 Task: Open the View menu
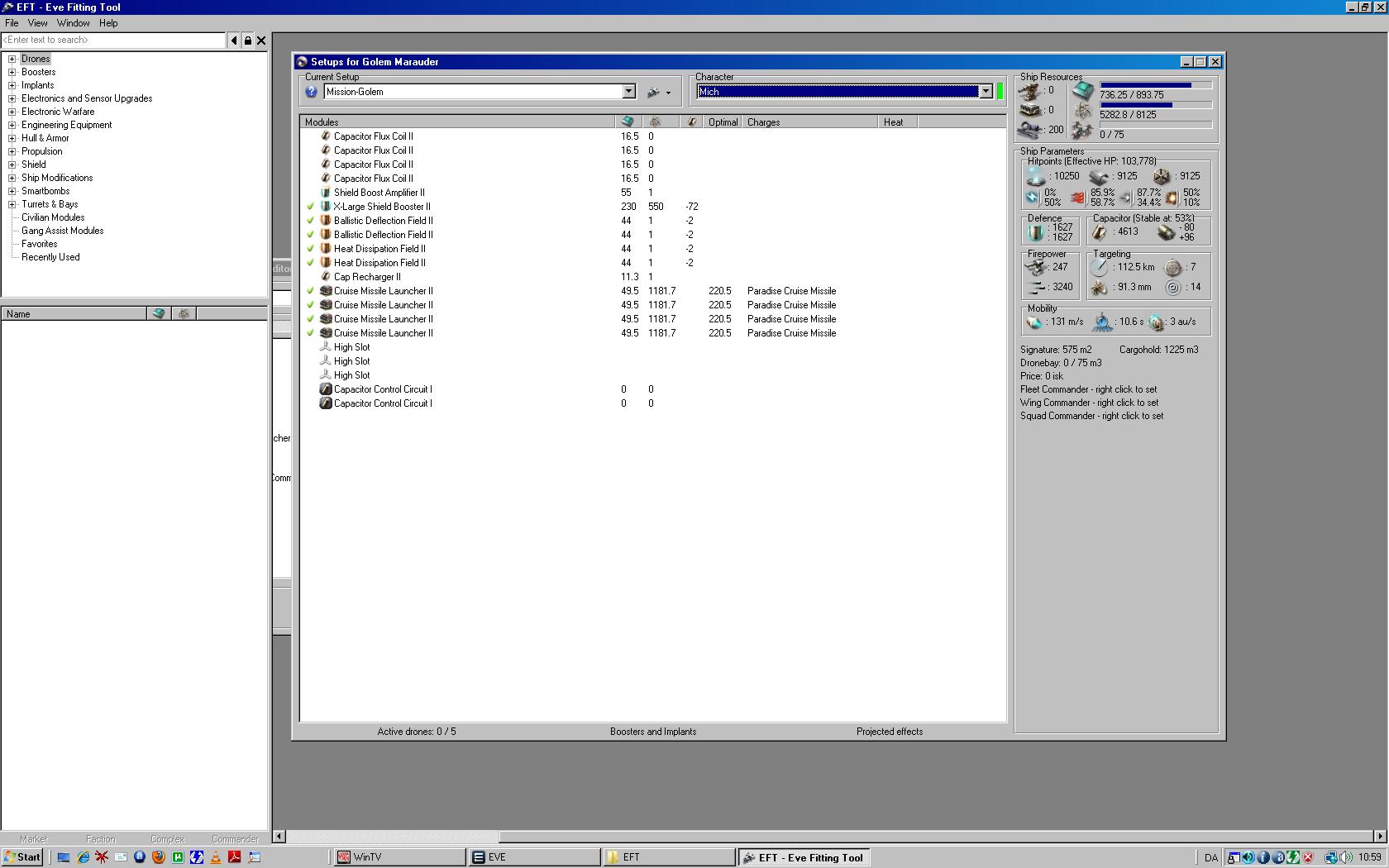coord(37,23)
